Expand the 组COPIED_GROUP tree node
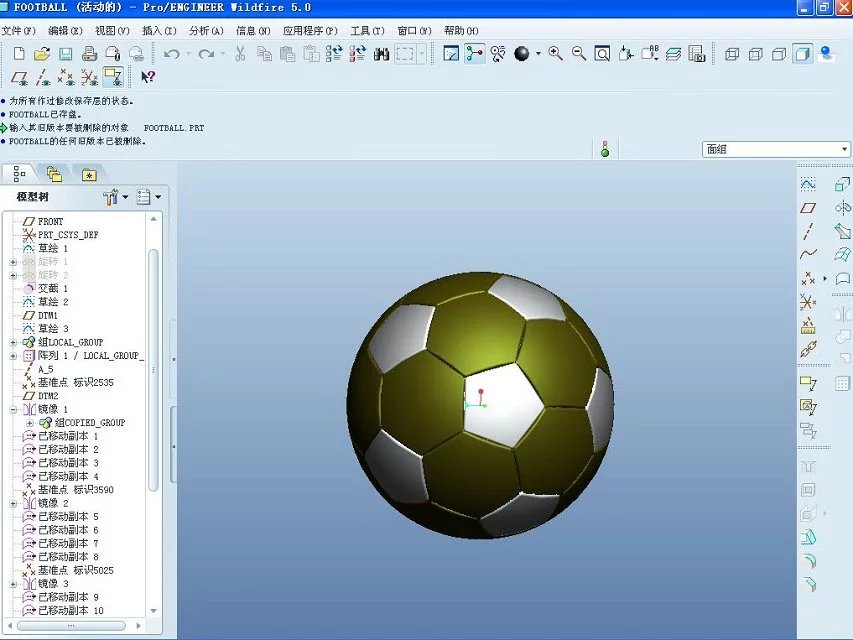The width and height of the screenshot is (853, 640). point(29,423)
